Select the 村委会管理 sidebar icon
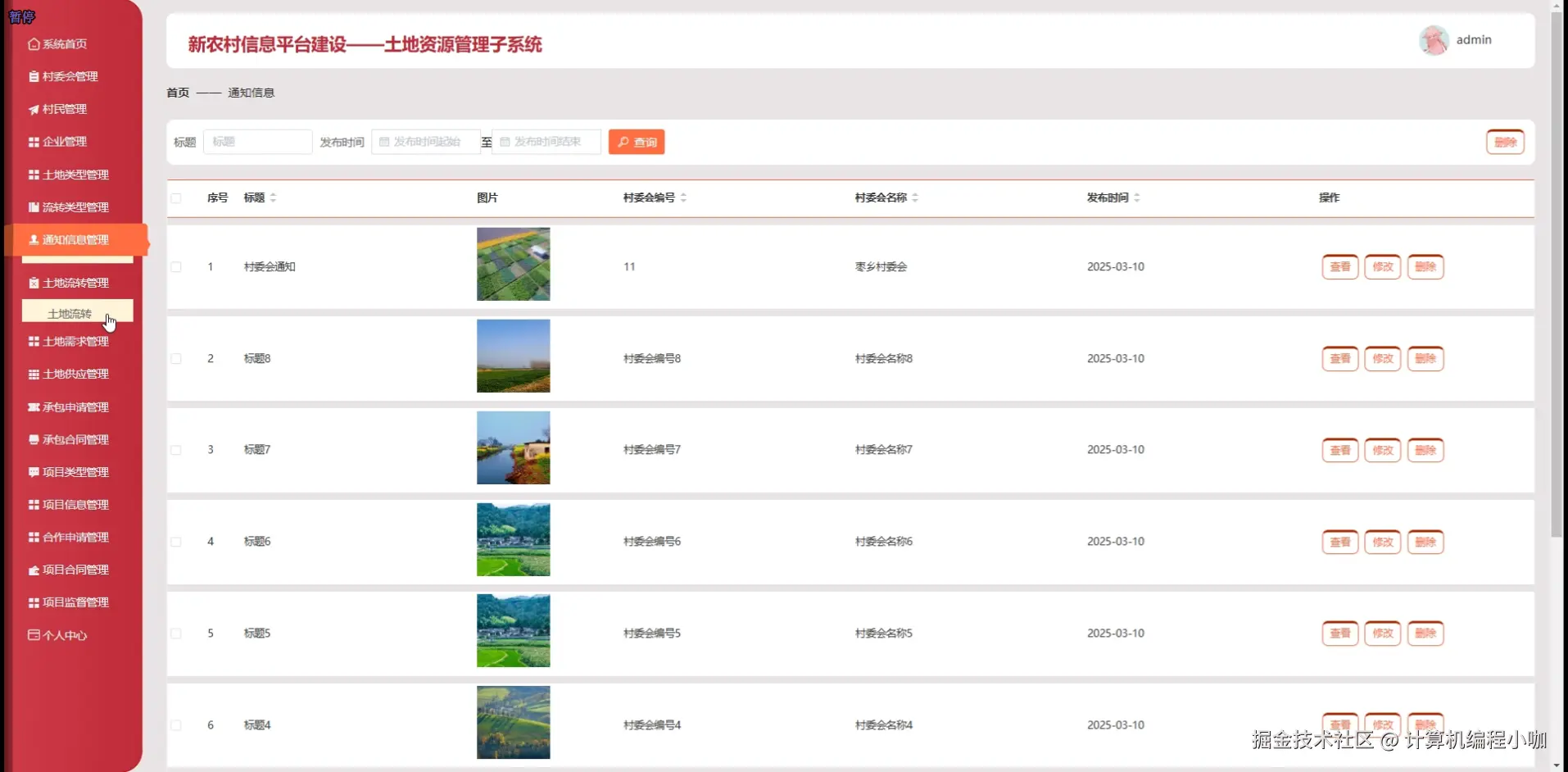Screen dimensions: 1568x772 33,76
